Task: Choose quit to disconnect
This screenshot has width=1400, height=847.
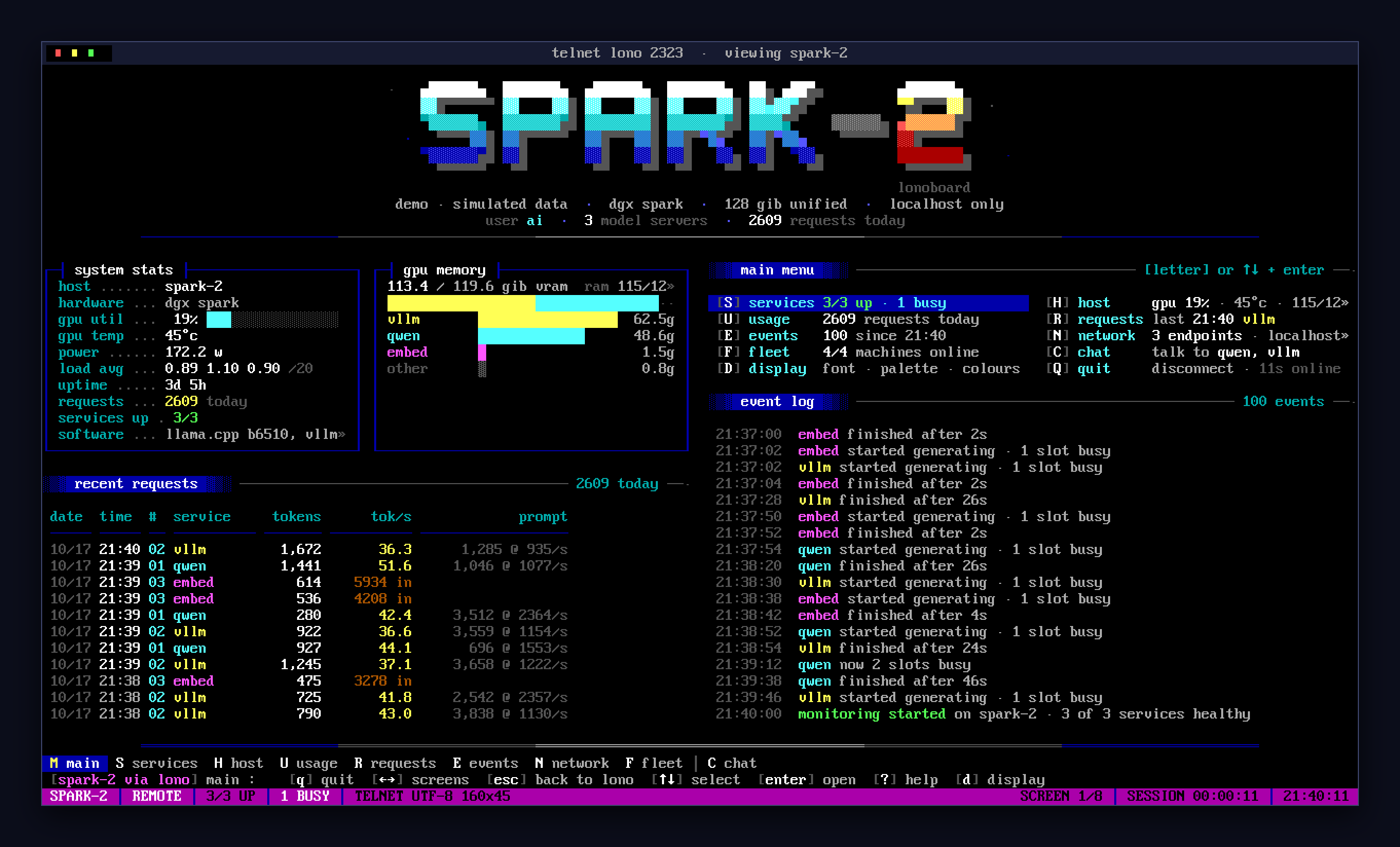Action: [x=1193, y=369]
